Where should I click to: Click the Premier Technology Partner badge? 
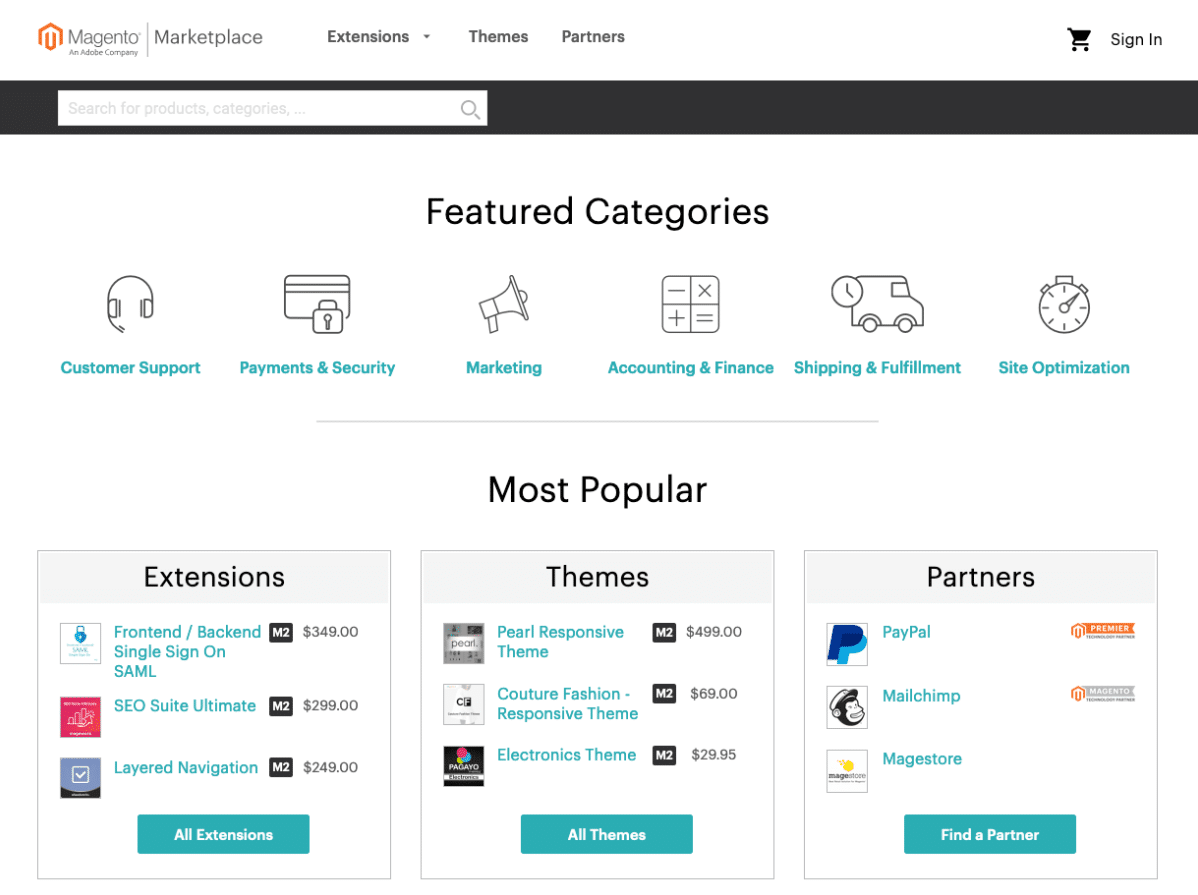(x=1102, y=631)
